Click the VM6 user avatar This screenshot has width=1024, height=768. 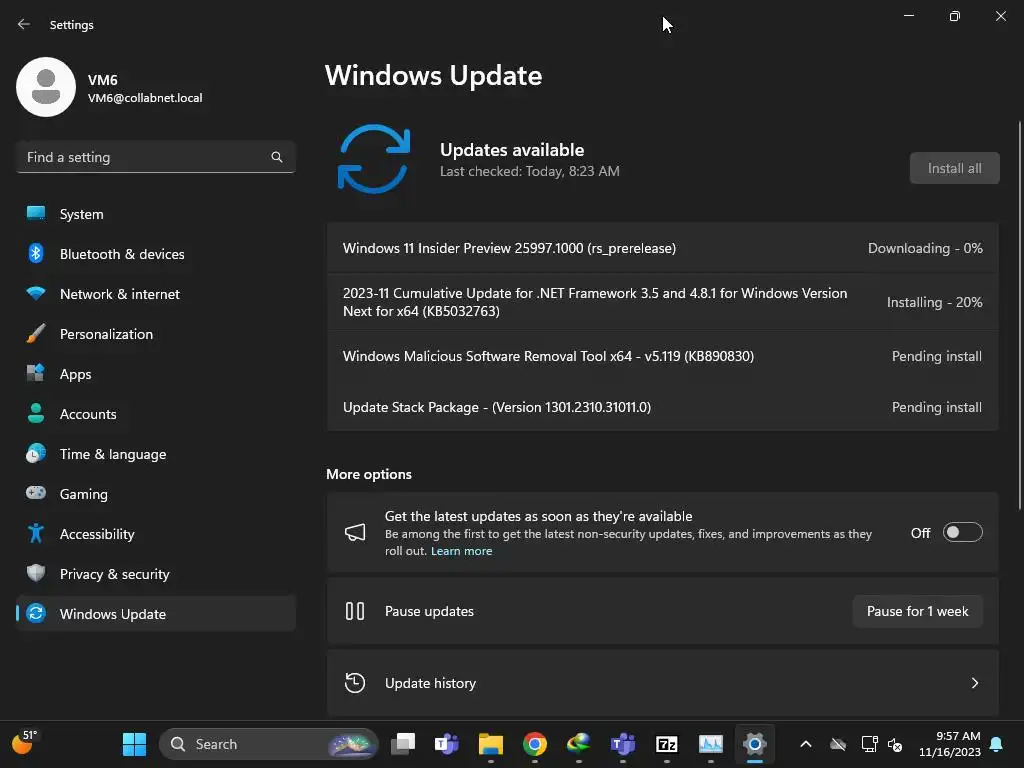click(x=46, y=87)
